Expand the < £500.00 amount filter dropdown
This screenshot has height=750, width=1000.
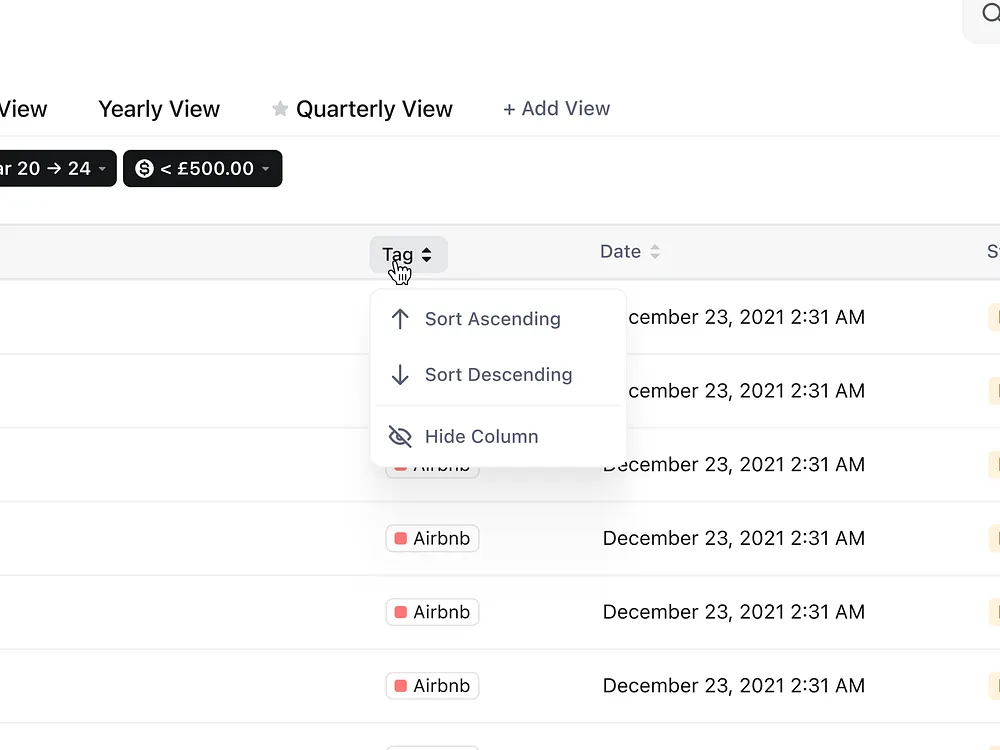[266, 169]
